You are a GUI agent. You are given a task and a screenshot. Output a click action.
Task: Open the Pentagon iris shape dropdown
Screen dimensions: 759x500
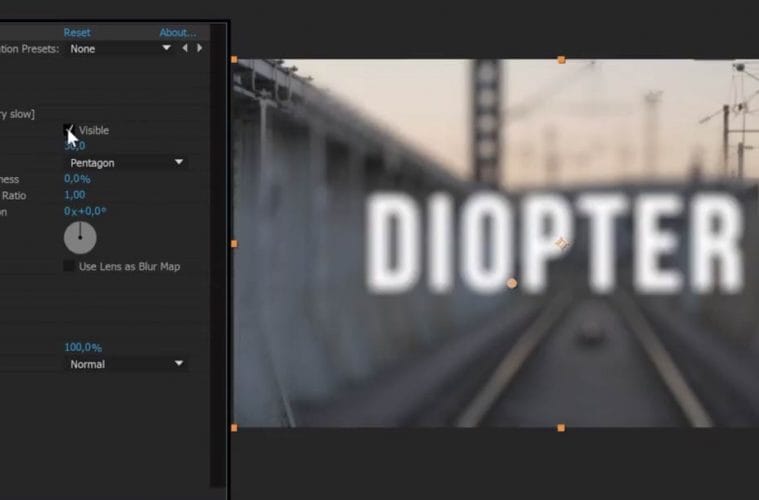click(126, 162)
